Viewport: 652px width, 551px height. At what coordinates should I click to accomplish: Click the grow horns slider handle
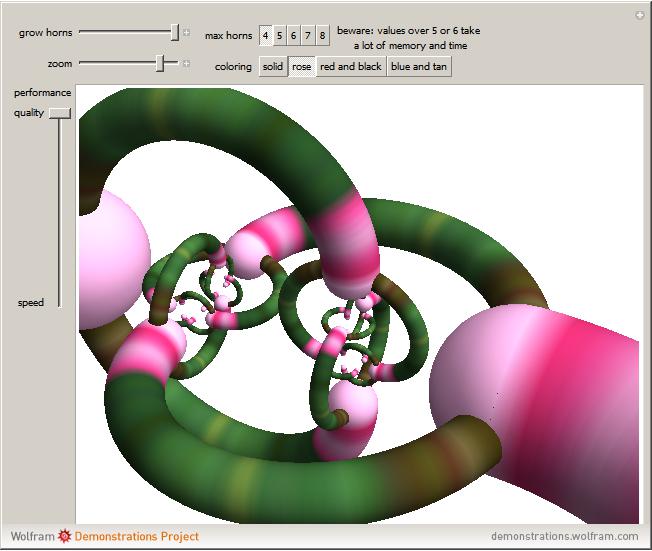174,33
